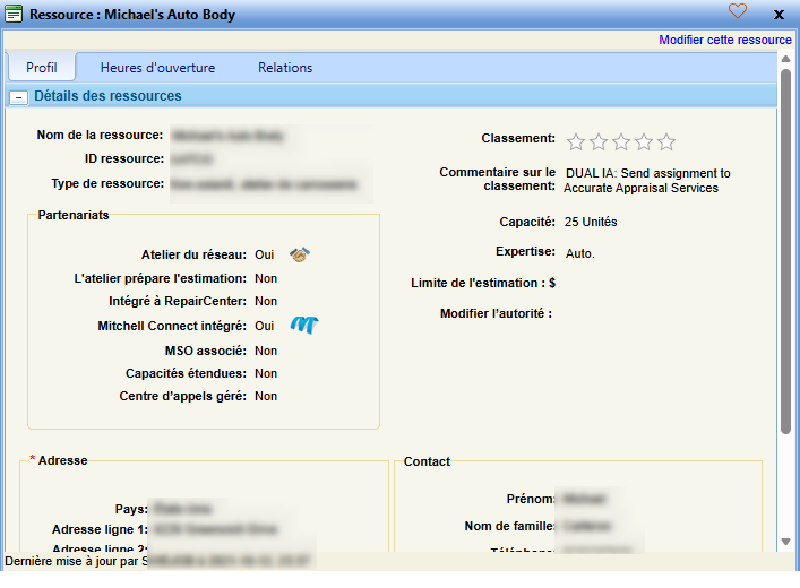800x588 pixels.
Task: Collapse the Détails des ressources section
Action: [17, 97]
